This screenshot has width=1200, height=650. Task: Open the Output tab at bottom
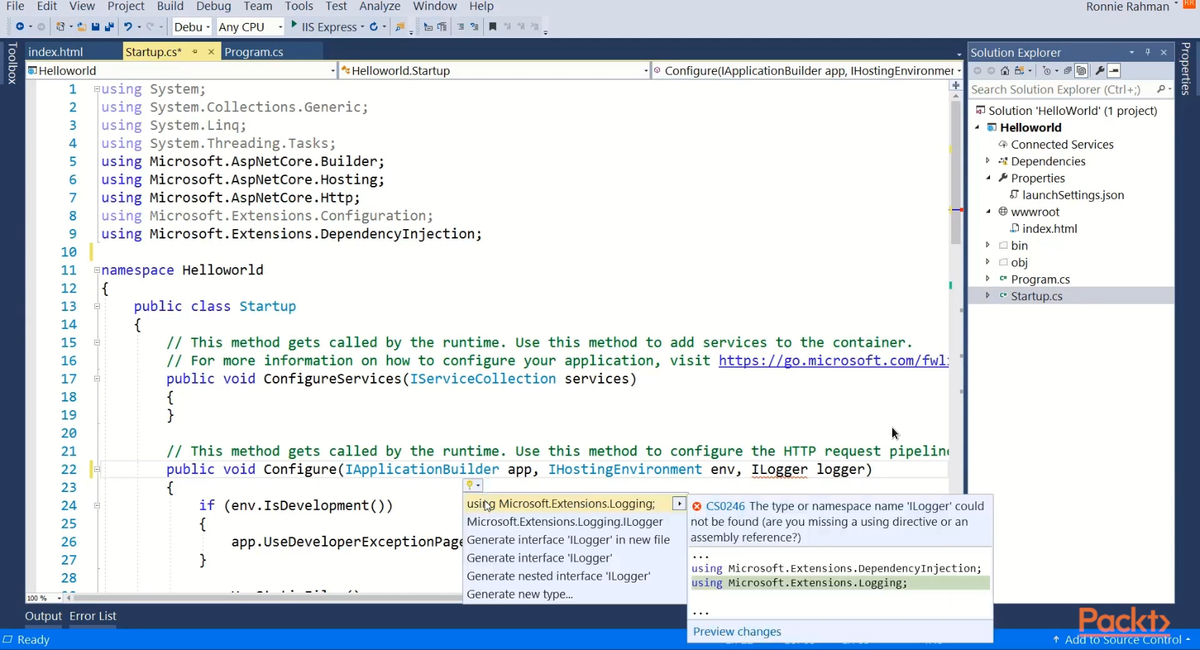coord(43,616)
